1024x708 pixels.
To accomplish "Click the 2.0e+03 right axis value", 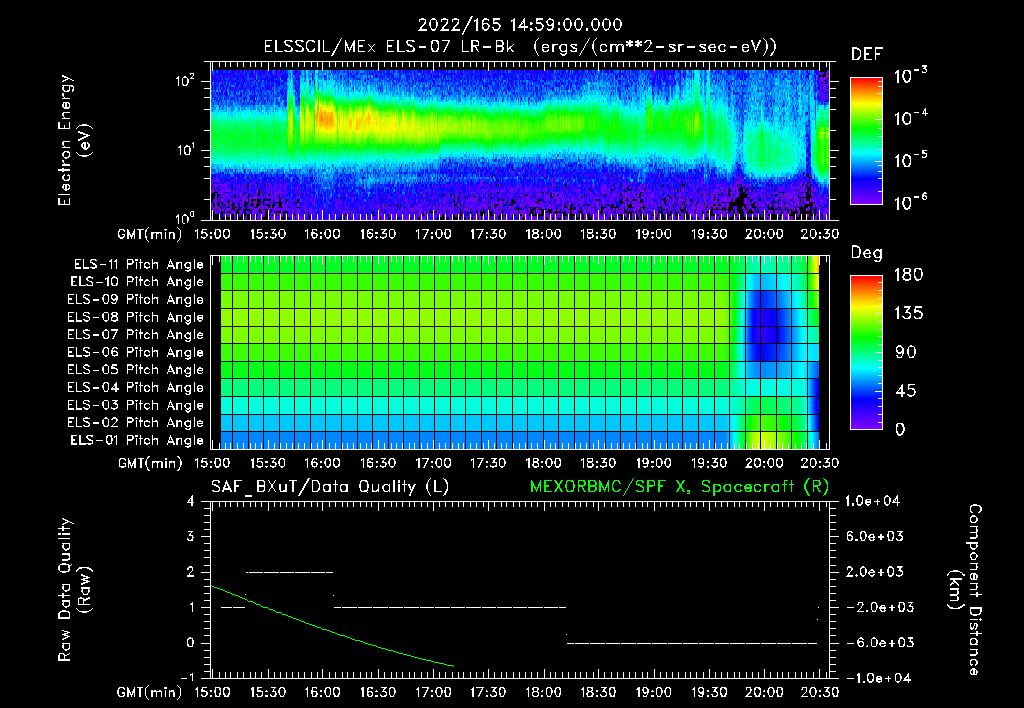I will tap(874, 572).
